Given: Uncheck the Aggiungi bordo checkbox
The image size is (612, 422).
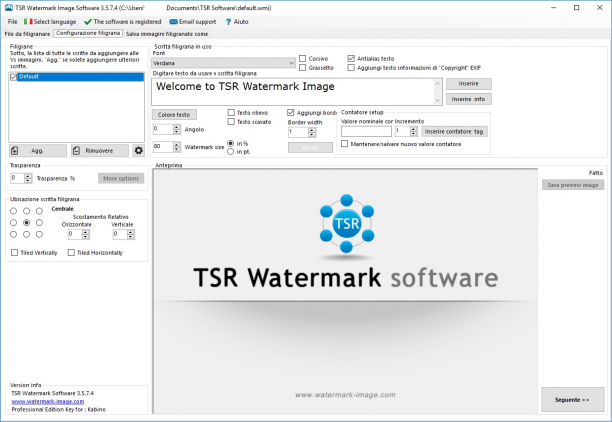Looking at the screenshot, I should [x=290, y=112].
